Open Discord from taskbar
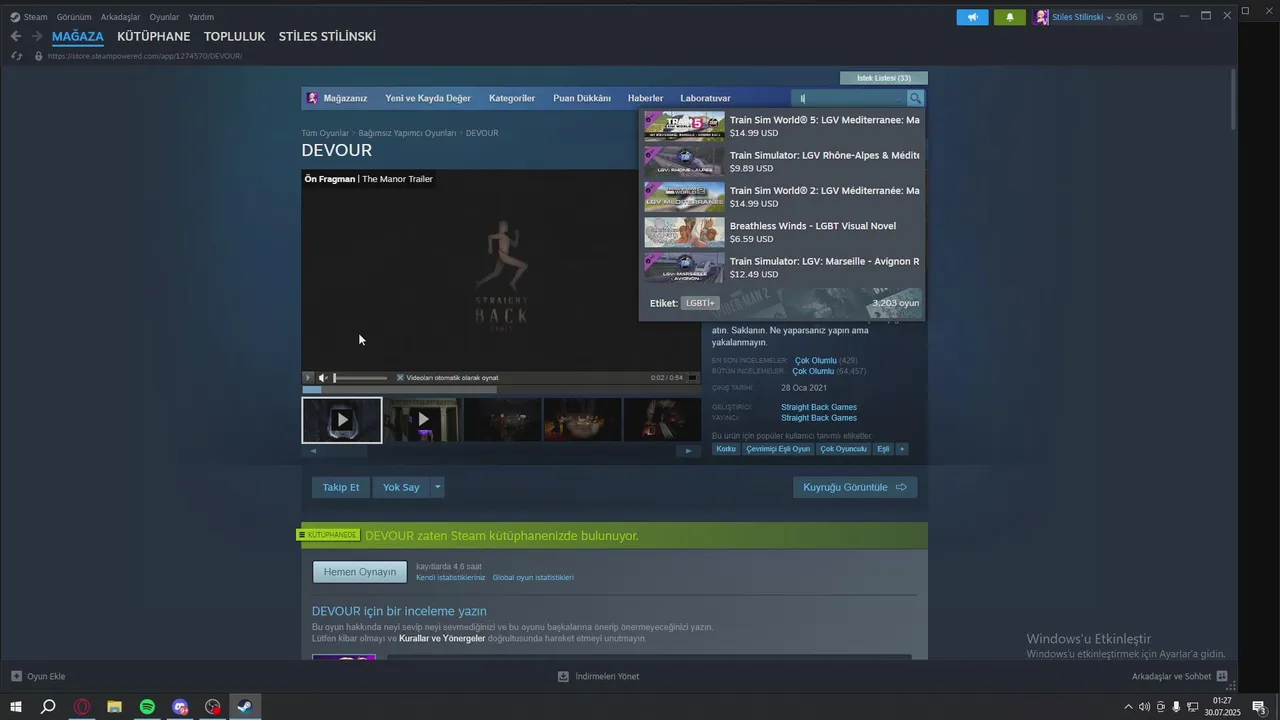Image resolution: width=1280 pixels, height=720 pixels. click(x=180, y=707)
